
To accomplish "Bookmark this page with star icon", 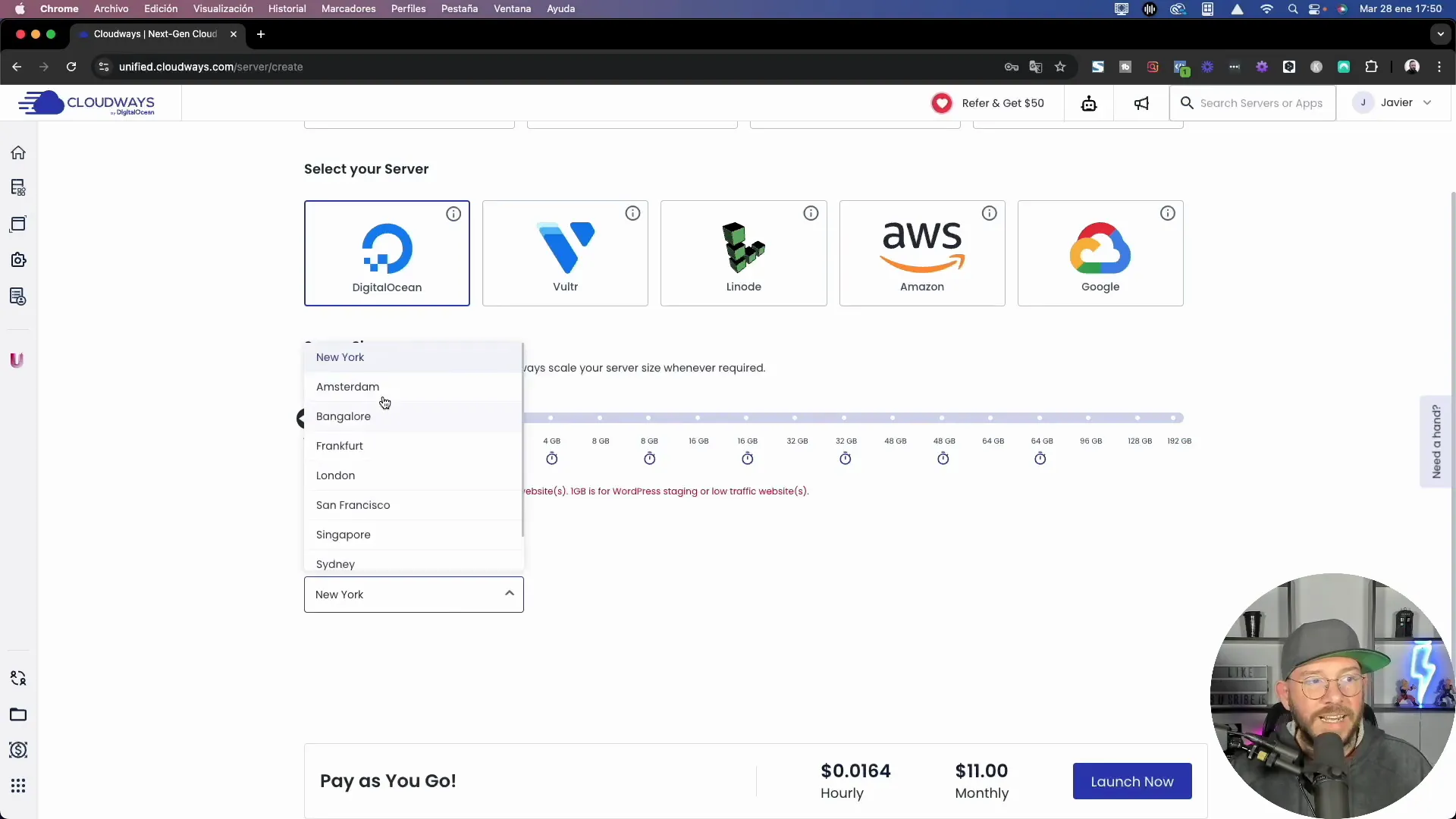I will (x=1060, y=67).
